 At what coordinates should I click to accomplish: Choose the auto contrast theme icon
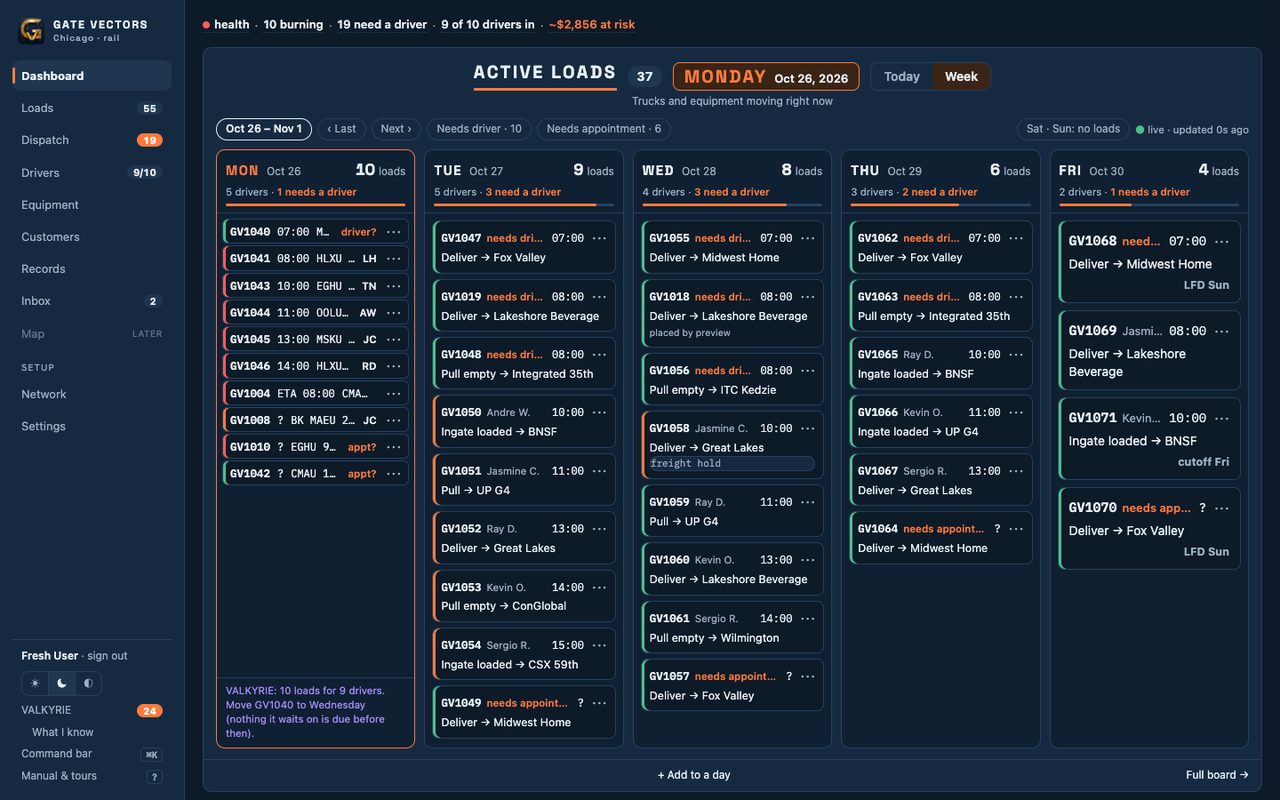tap(88, 683)
